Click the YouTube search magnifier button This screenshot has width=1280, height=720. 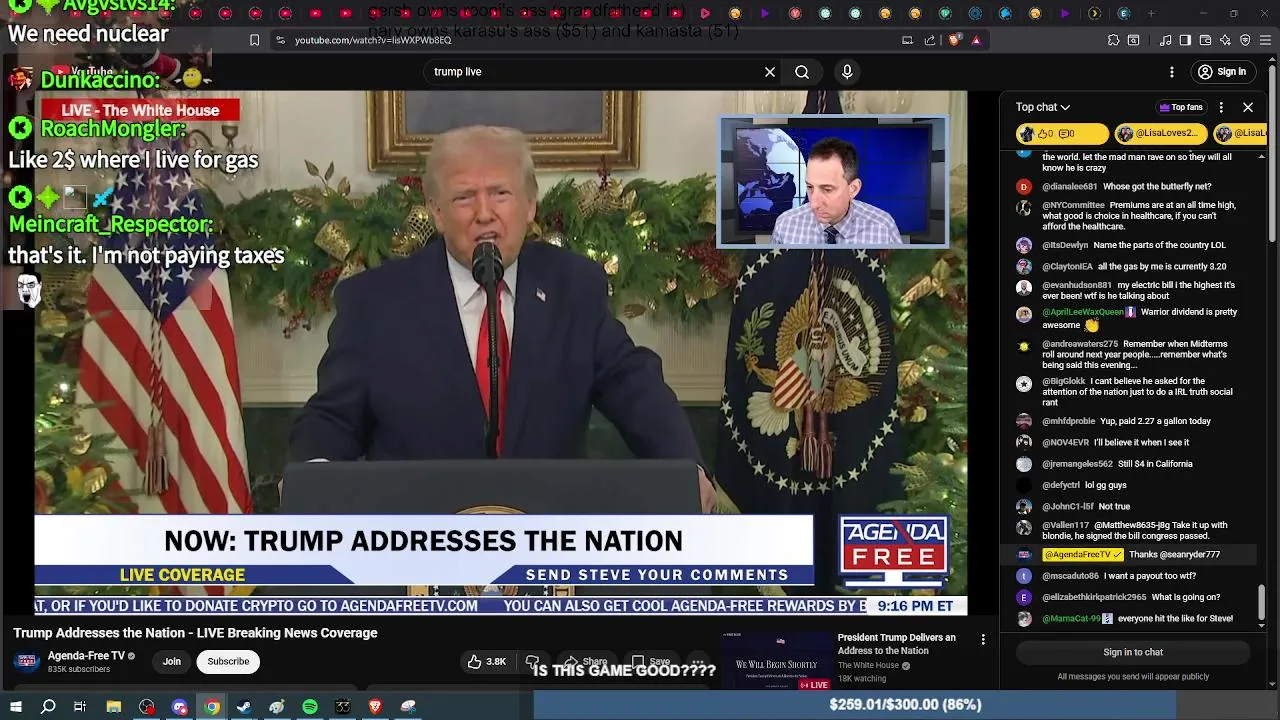pos(802,72)
